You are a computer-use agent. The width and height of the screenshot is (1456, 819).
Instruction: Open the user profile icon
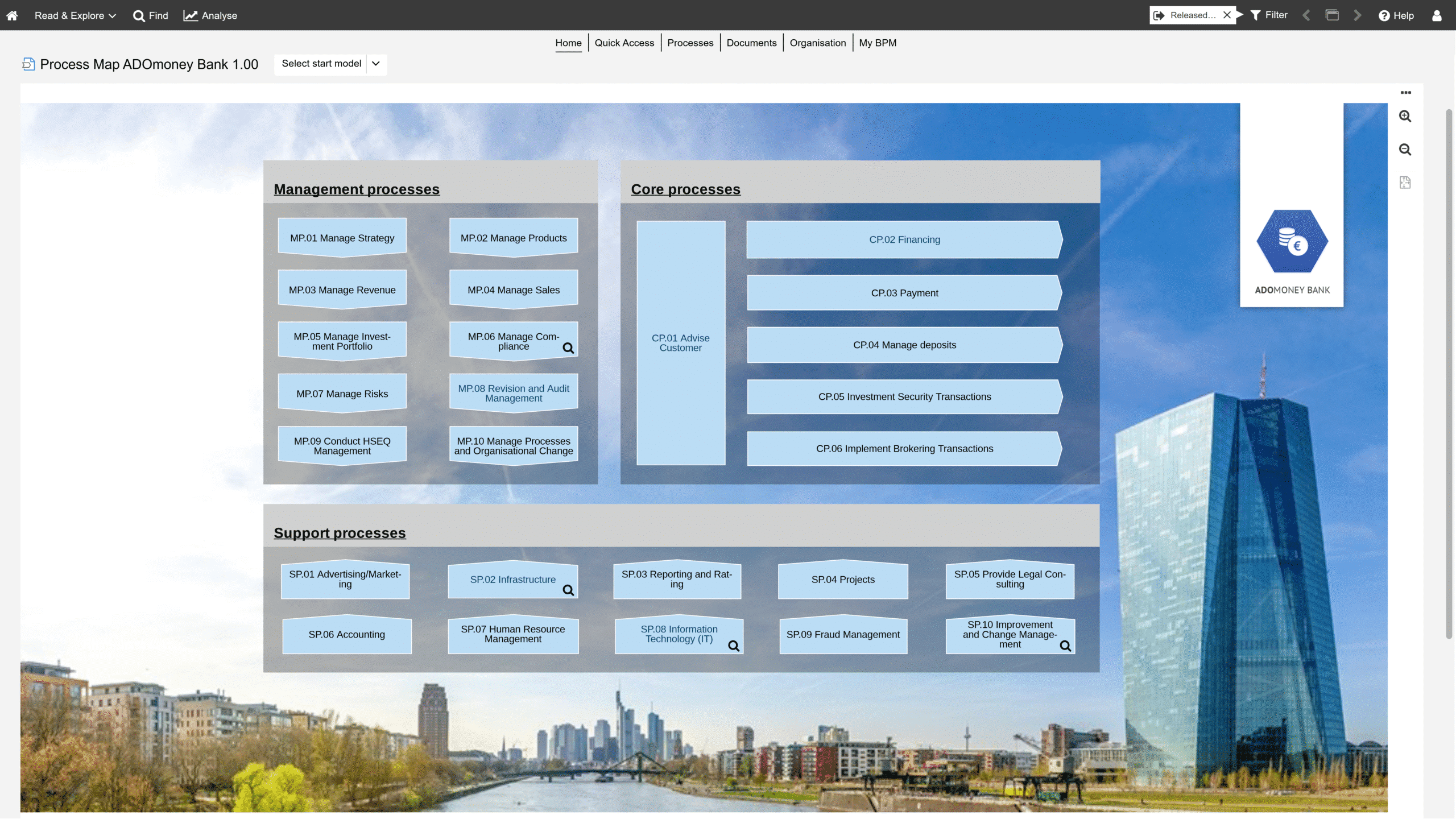[1437, 15]
